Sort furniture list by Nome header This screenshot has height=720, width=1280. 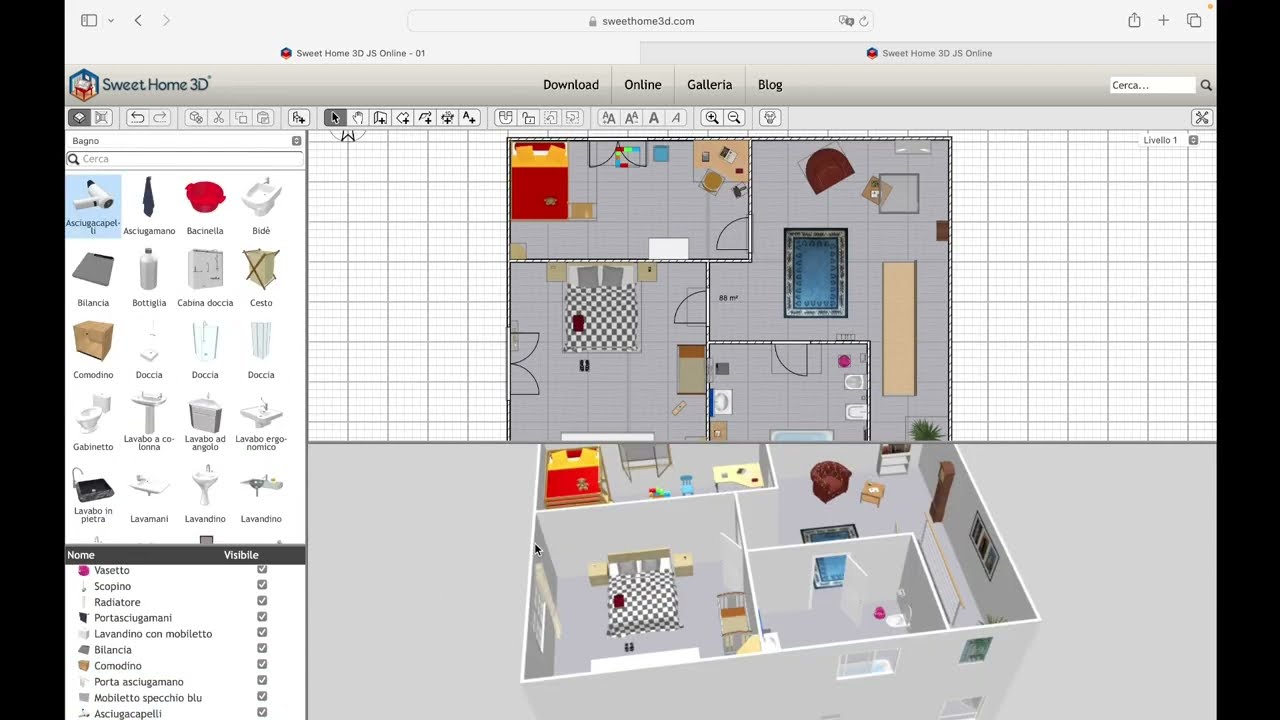(81, 555)
